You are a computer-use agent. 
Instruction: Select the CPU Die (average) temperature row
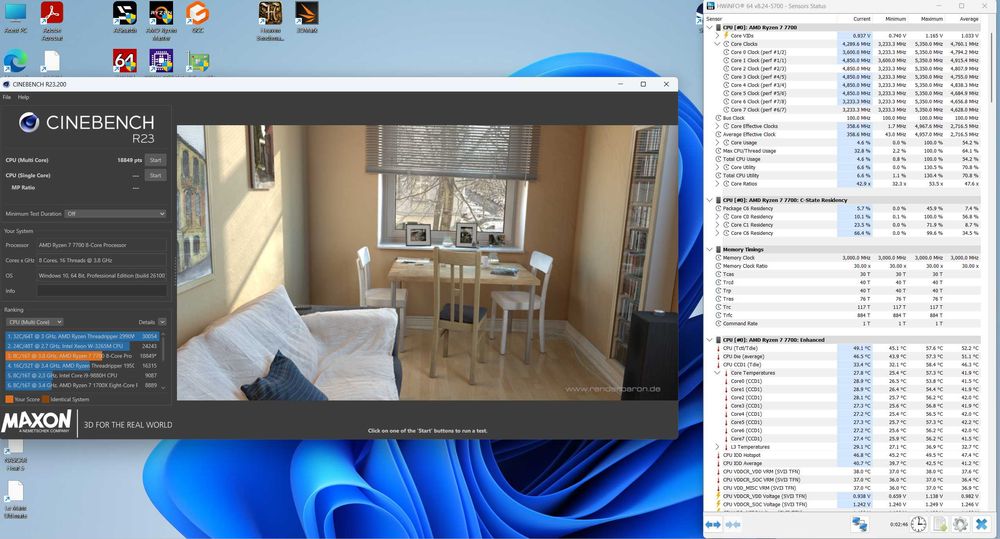point(847,357)
